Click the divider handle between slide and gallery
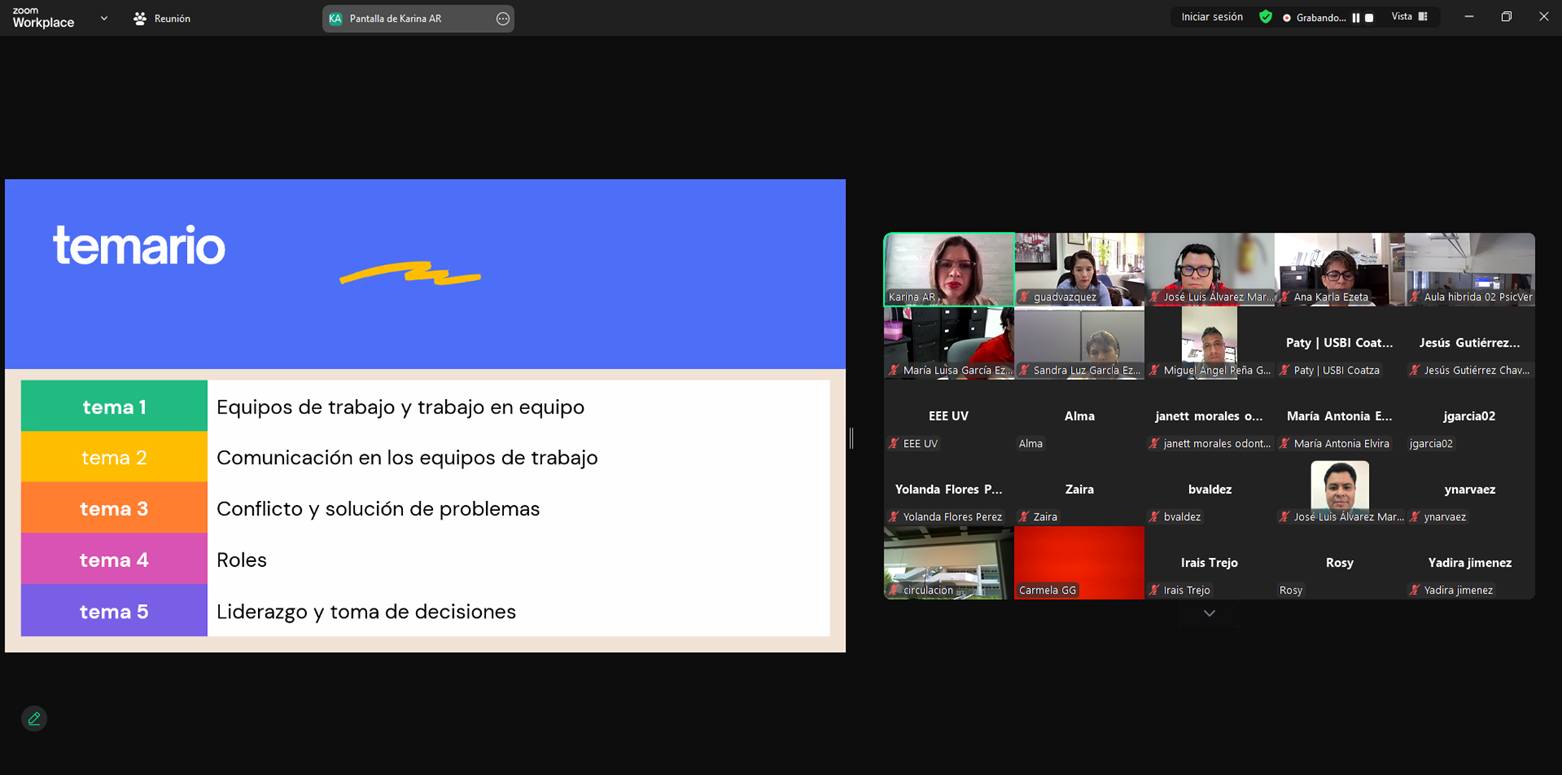 pyautogui.click(x=851, y=438)
